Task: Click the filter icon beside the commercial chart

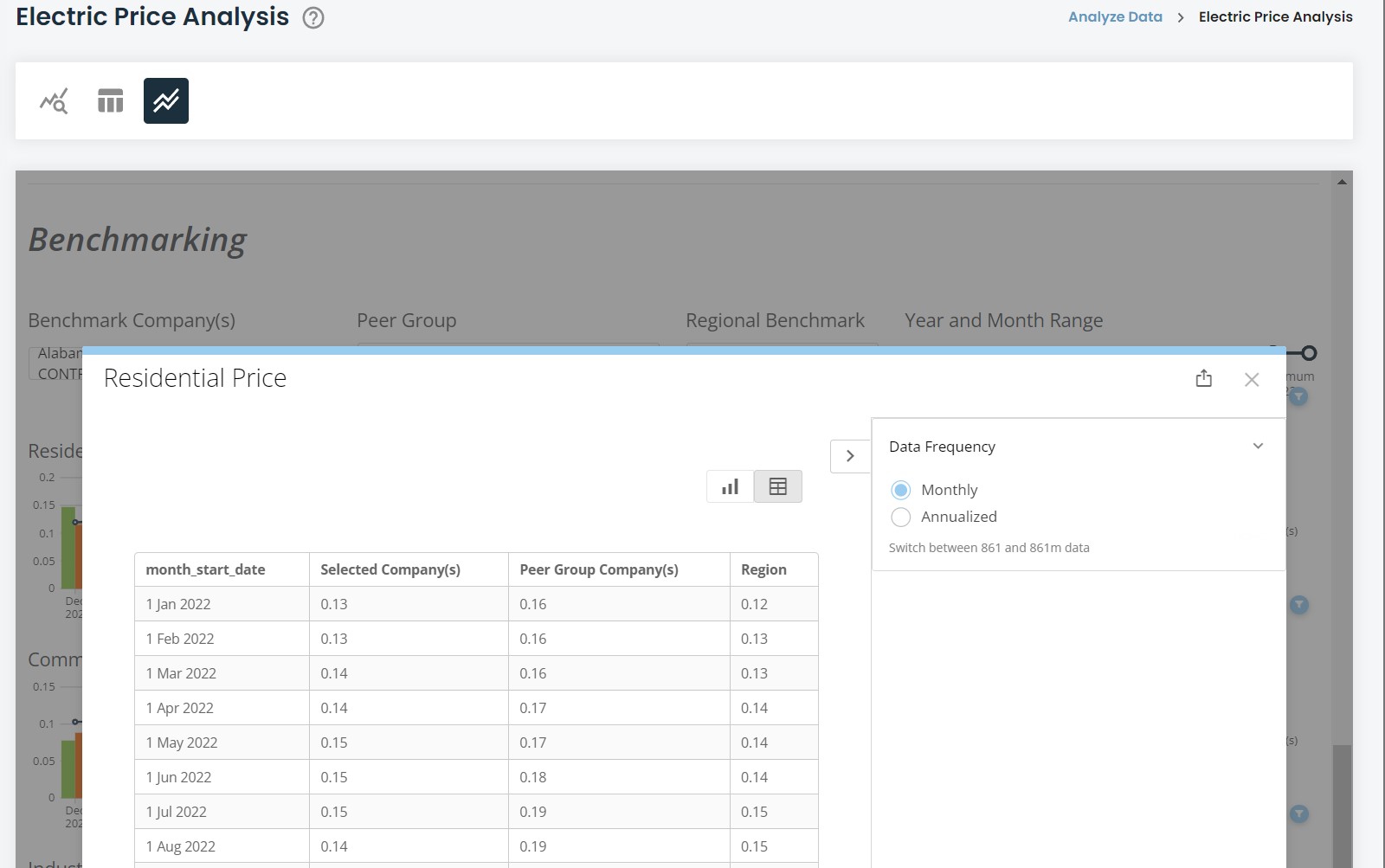Action: pos(1299,813)
